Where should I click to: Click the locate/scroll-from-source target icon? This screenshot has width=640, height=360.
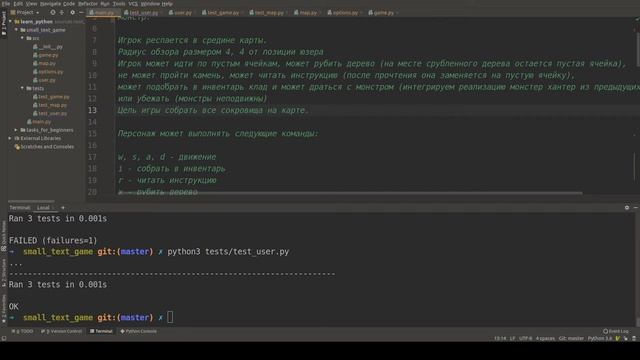53,13
